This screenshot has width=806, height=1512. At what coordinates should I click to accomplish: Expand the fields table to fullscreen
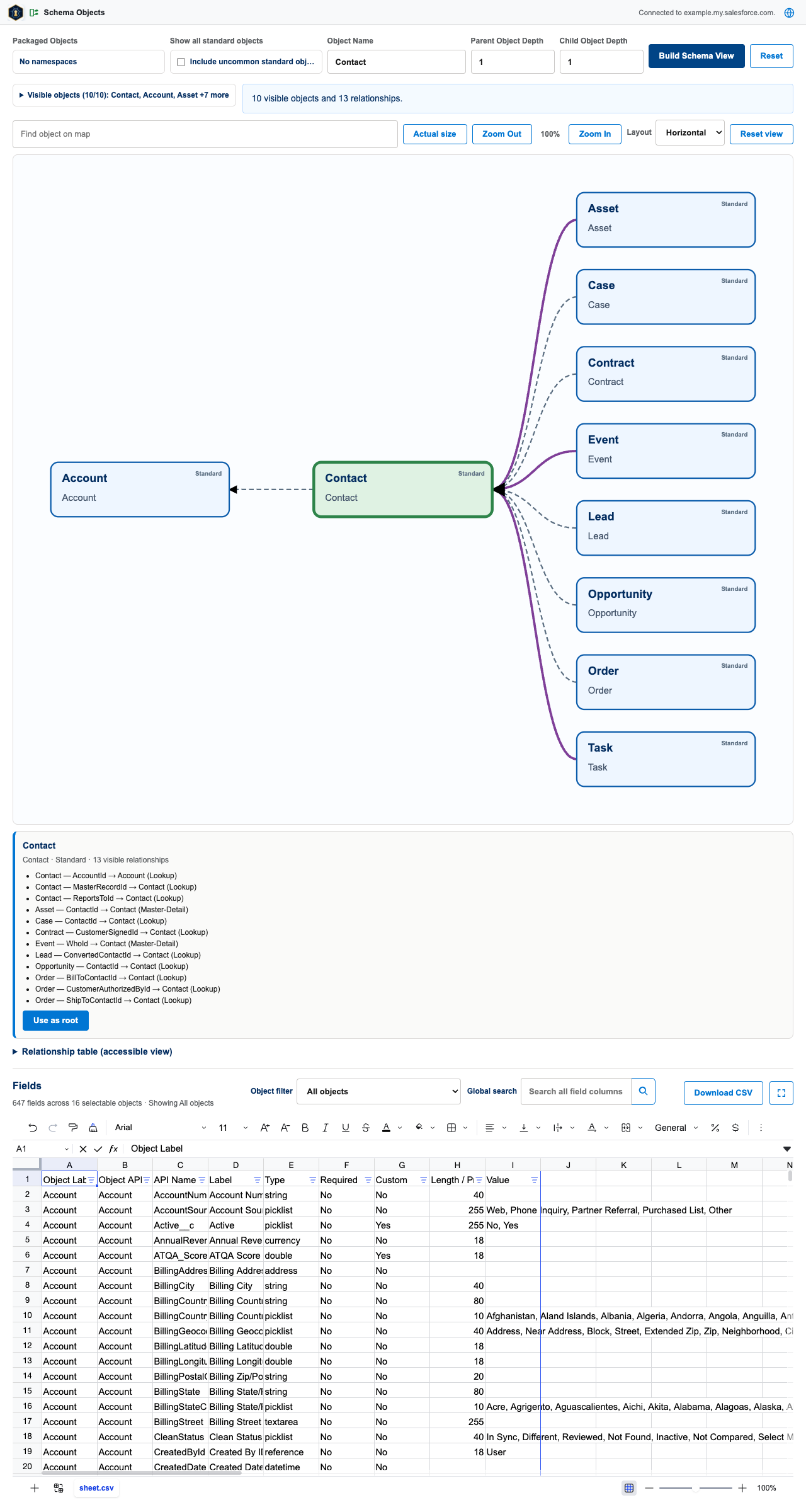click(x=781, y=1093)
